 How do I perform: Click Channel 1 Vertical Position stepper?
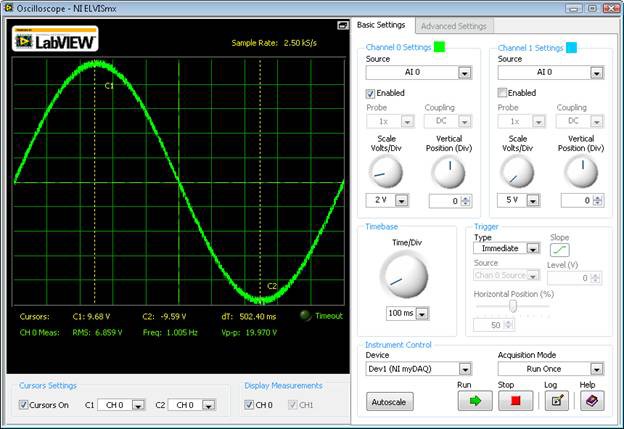tap(597, 201)
